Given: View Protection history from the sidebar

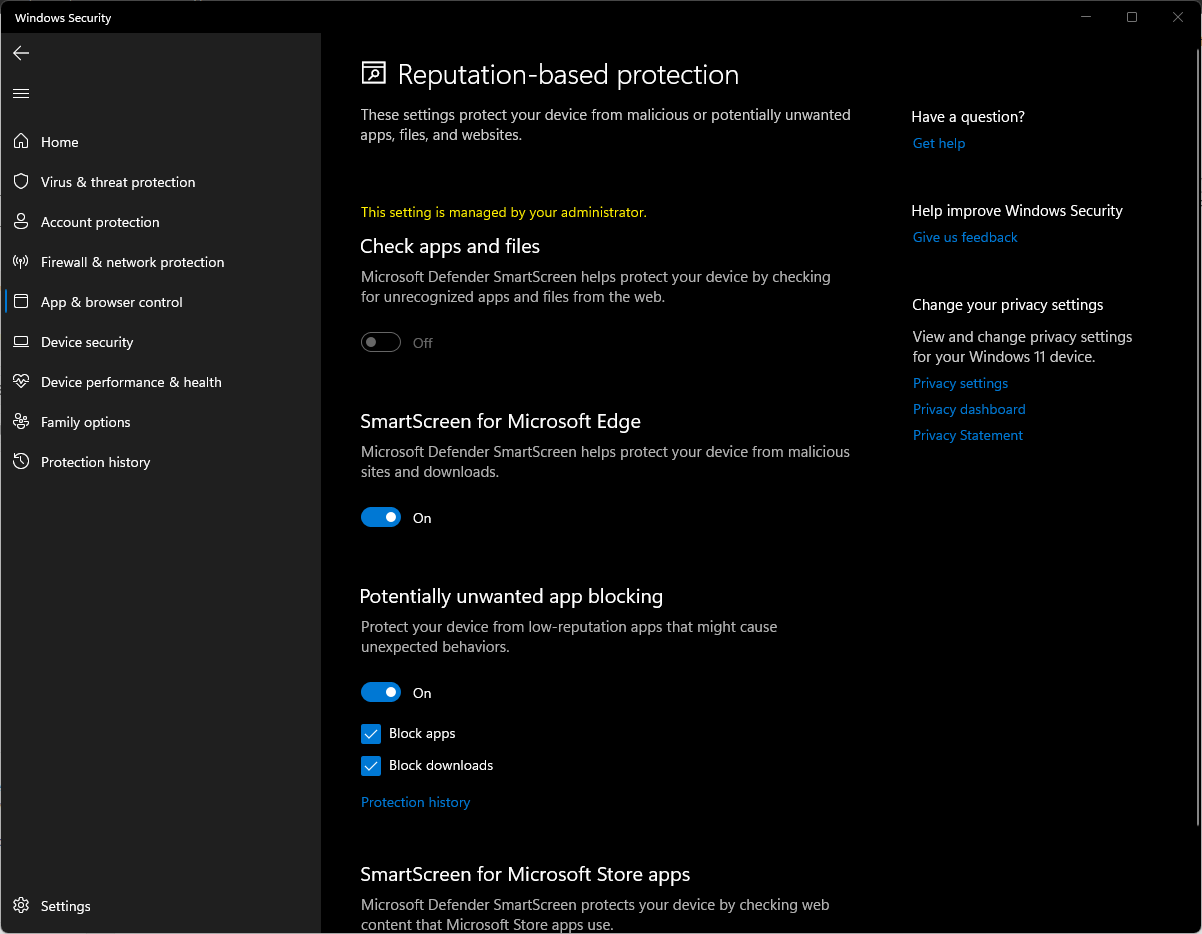Looking at the screenshot, I should (x=95, y=461).
